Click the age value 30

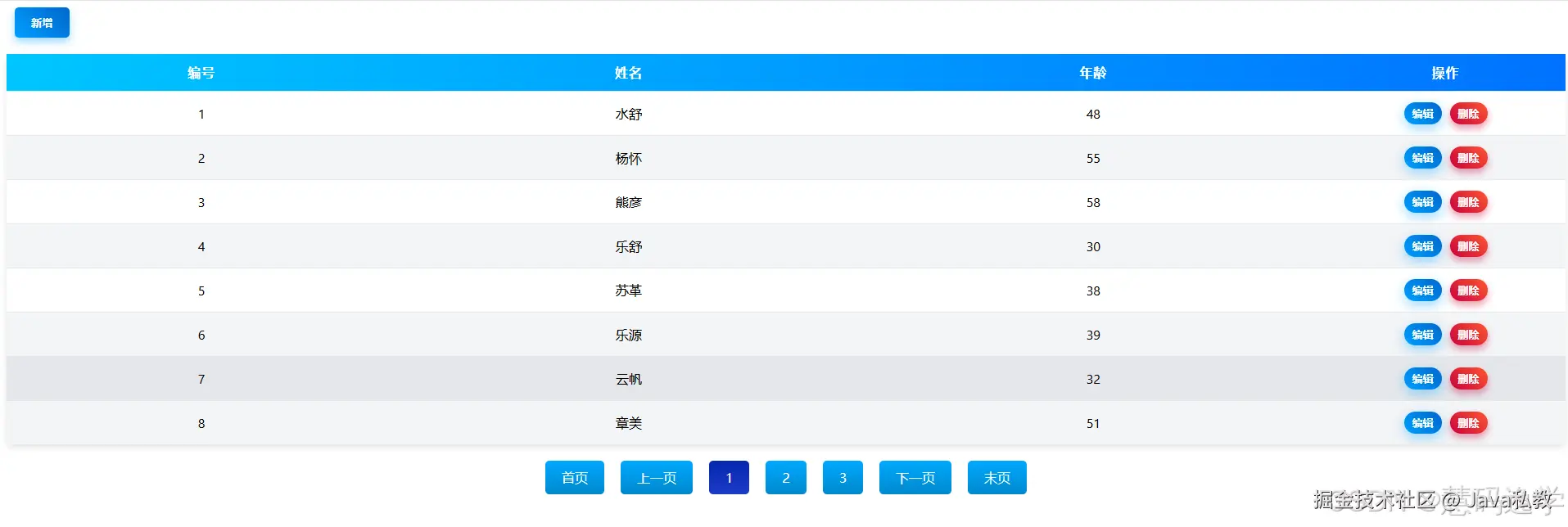point(1093,246)
